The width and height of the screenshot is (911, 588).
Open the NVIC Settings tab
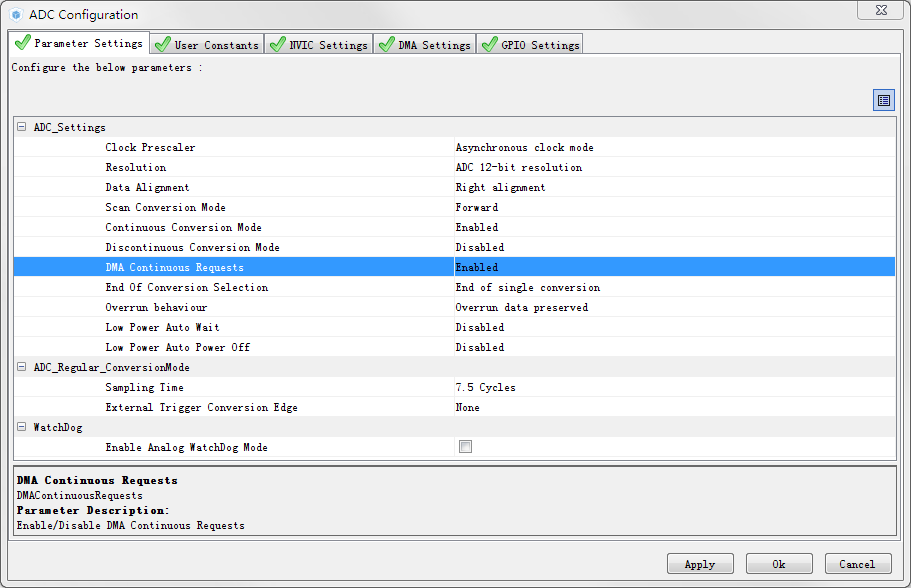pos(319,45)
